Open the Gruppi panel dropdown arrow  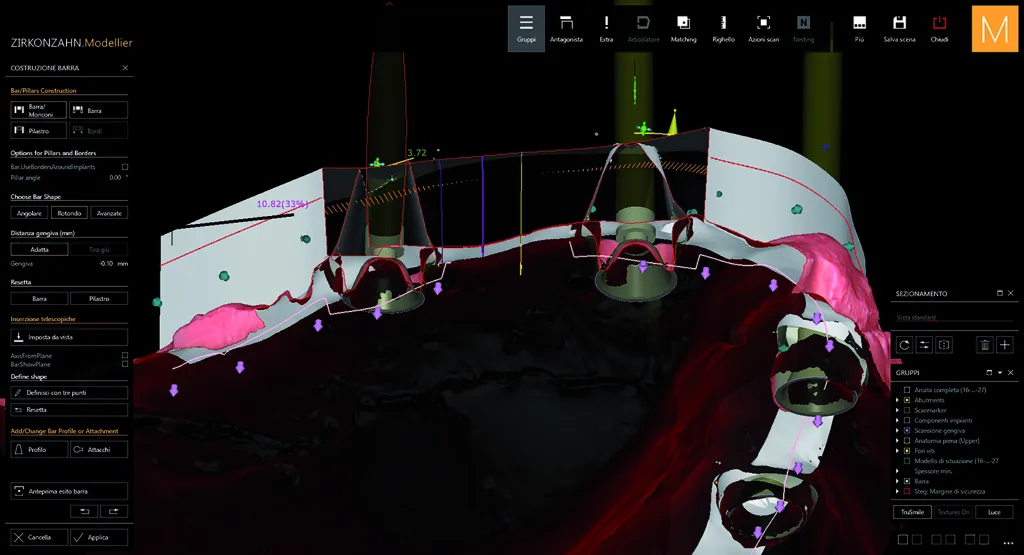pyautogui.click(x=1000, y=373)
